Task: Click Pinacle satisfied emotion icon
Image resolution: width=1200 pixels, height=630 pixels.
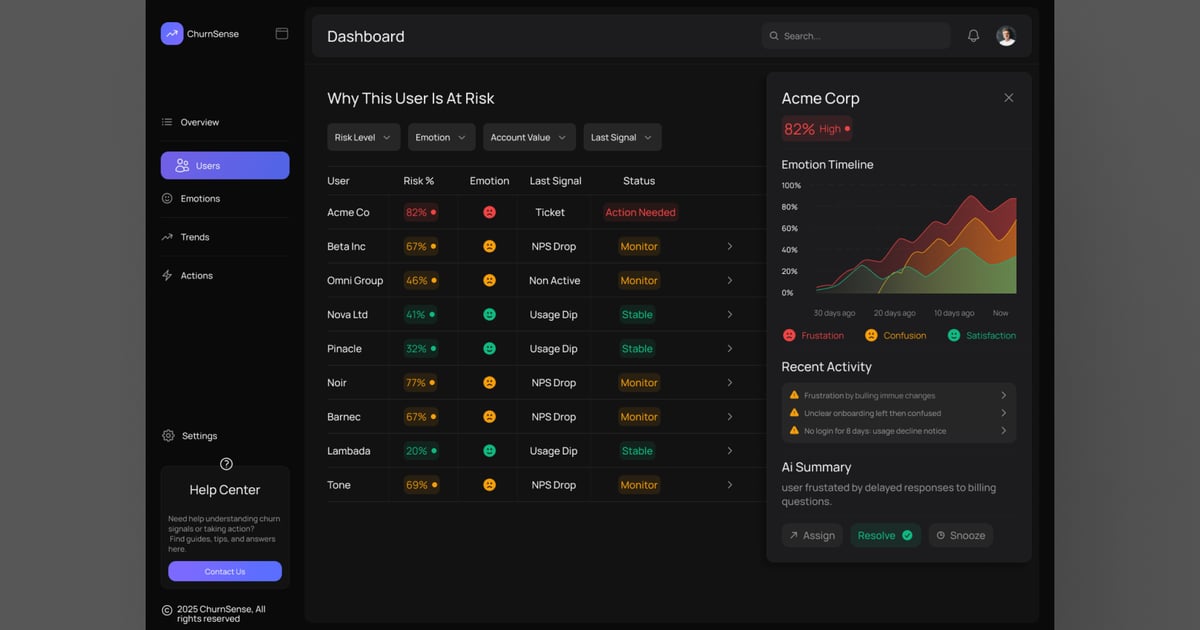Action: [x=489, y=348]
